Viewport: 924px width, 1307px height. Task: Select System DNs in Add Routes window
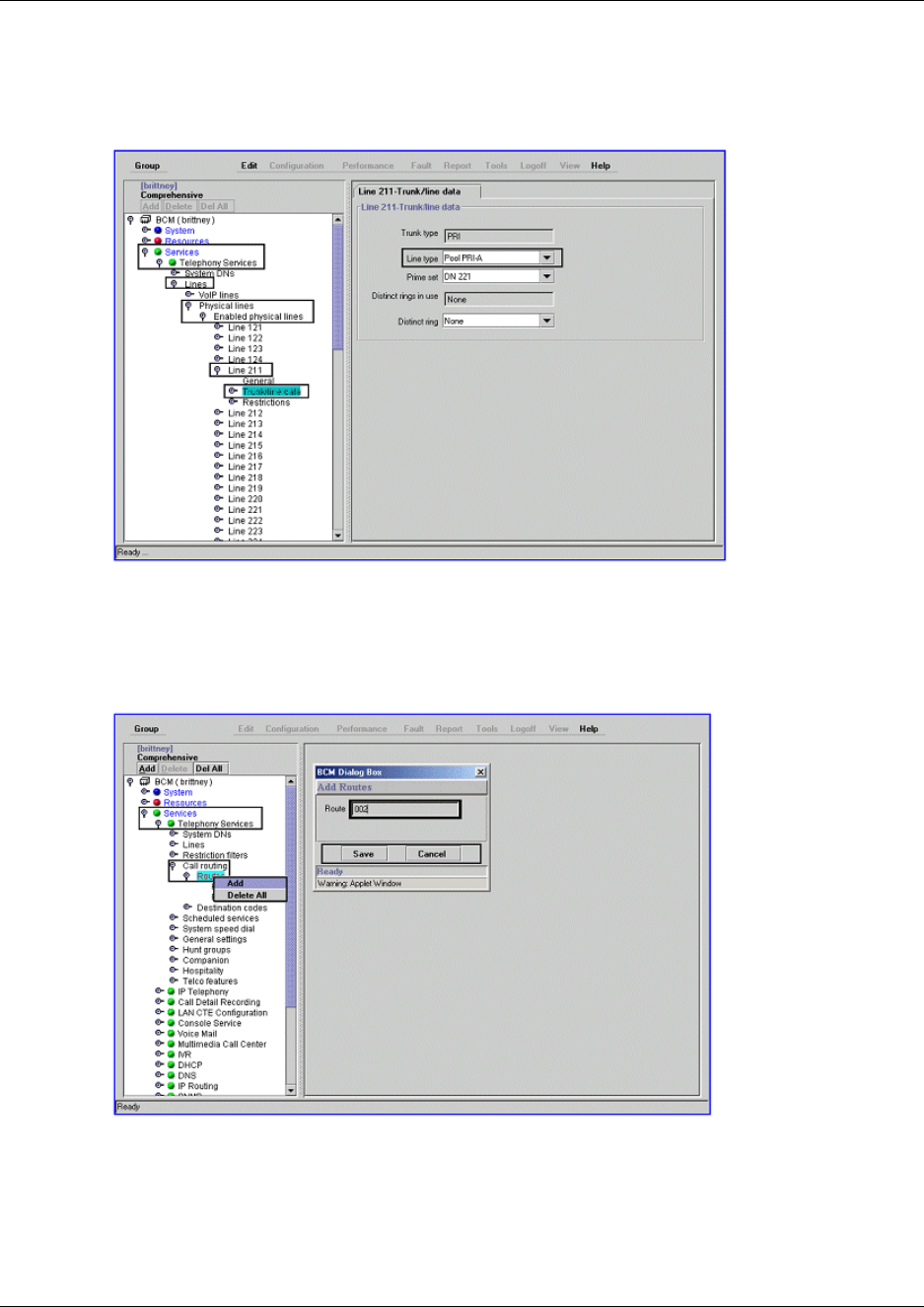(x=207, y=835)
